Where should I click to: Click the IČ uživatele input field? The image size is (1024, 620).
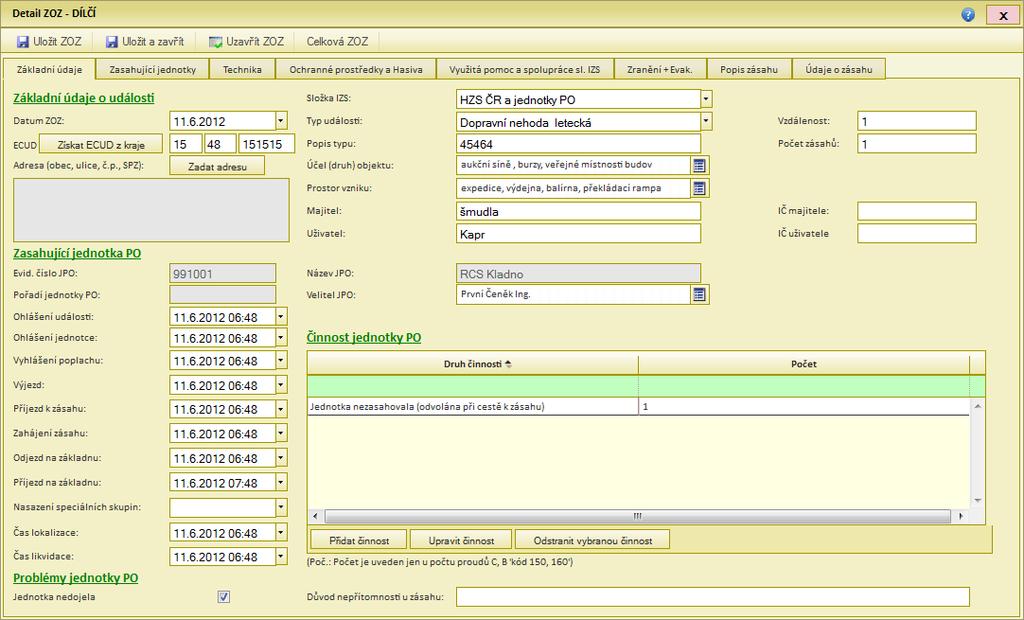(x=917, y=233)
